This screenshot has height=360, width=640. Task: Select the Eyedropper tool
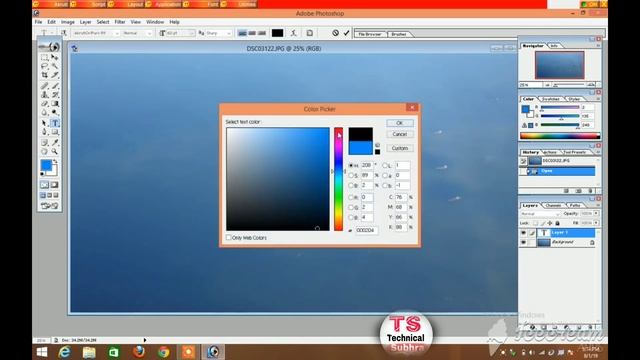click(x=55, y=142)
